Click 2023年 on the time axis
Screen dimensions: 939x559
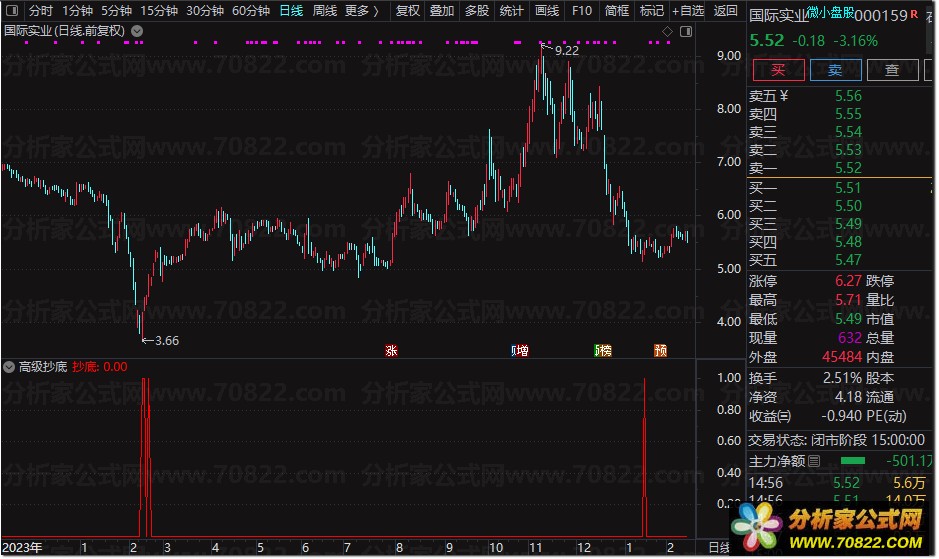click(22, 548)
